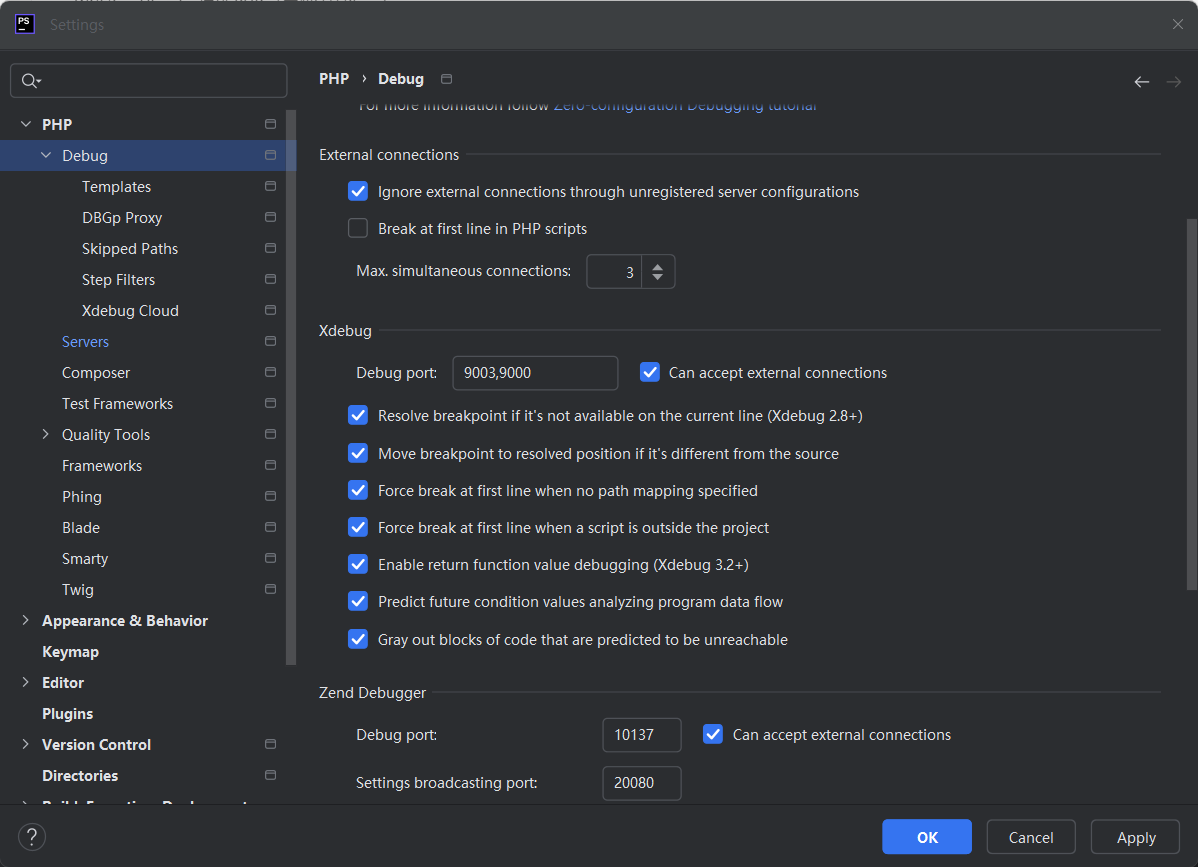Click the project-level icon beside DBGp Proxy
The width and height of the screenshot is (1198, 867).
(270, 217)
